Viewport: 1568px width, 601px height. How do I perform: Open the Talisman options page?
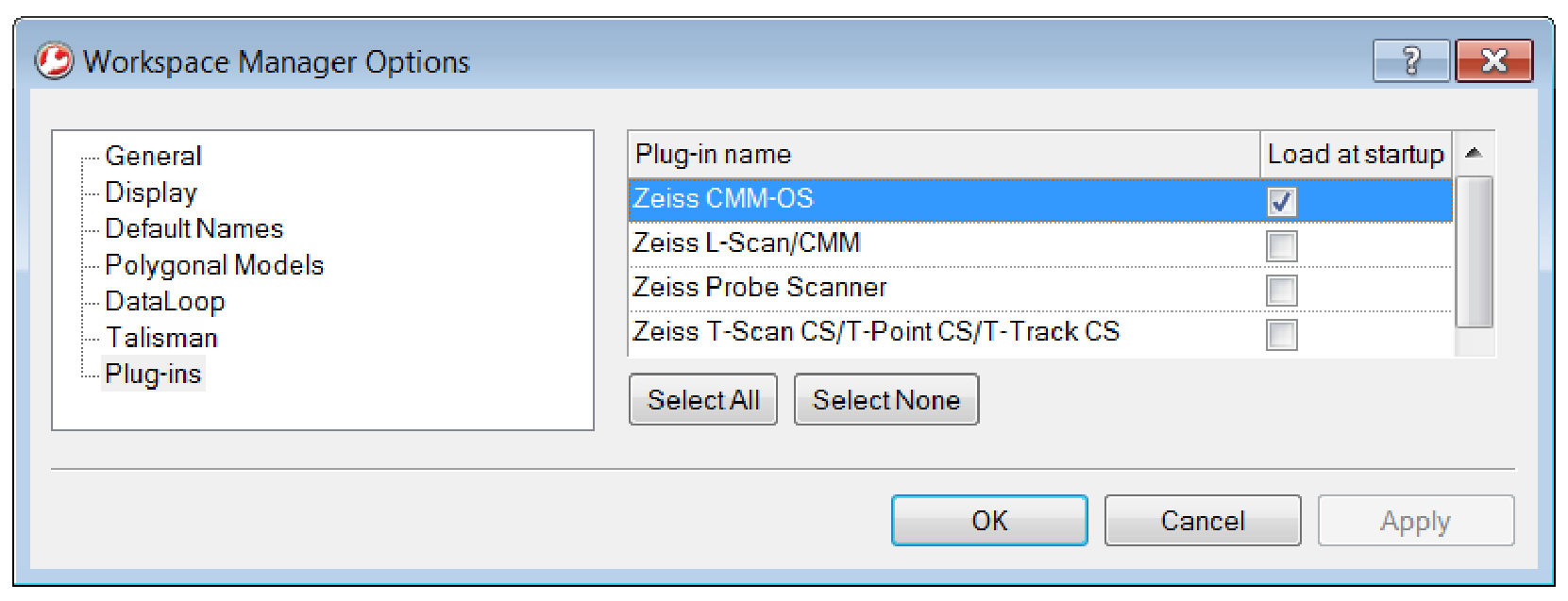[160, 338]
